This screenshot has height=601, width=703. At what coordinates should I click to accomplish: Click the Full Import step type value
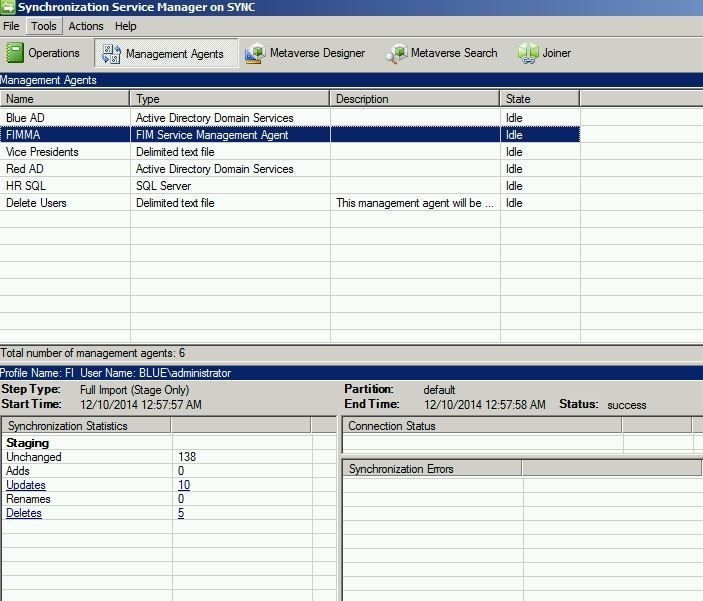coord(135,389)
